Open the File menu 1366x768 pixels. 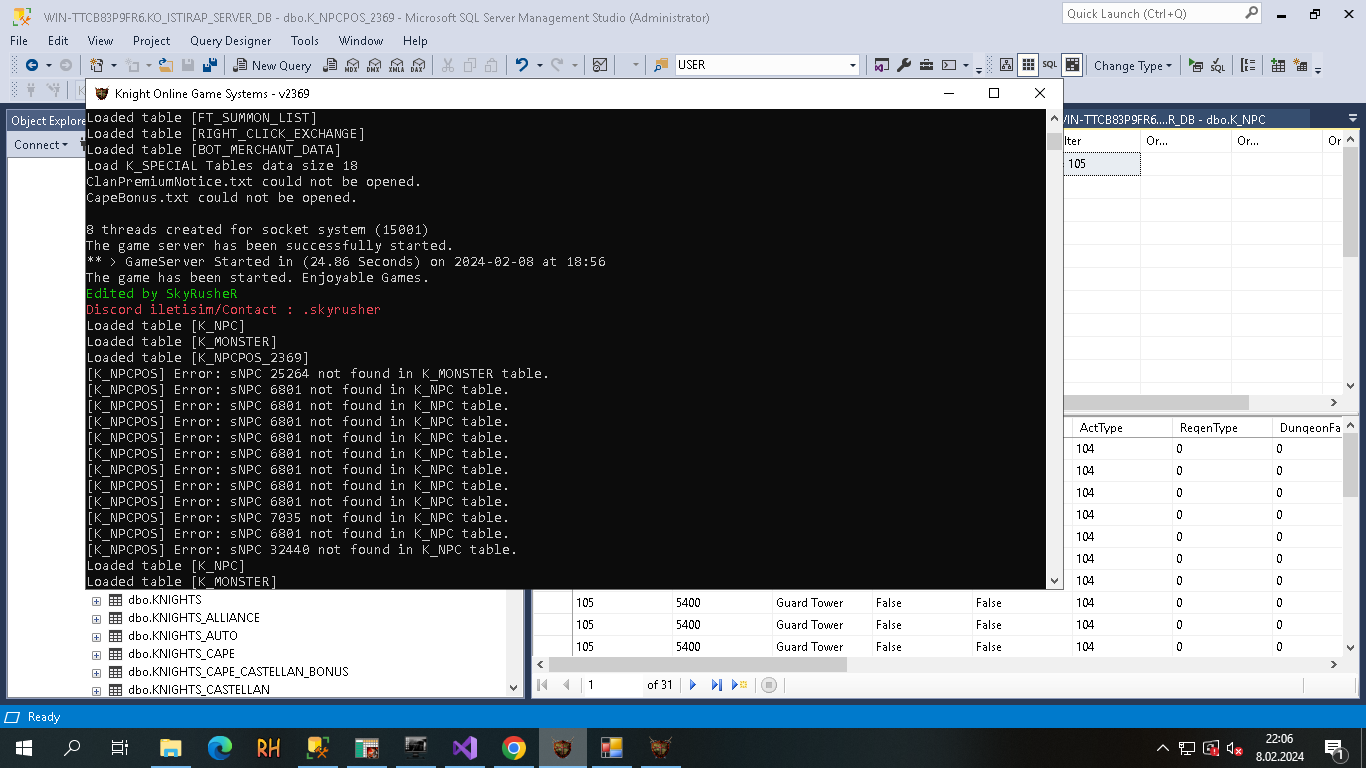[19, 41]
